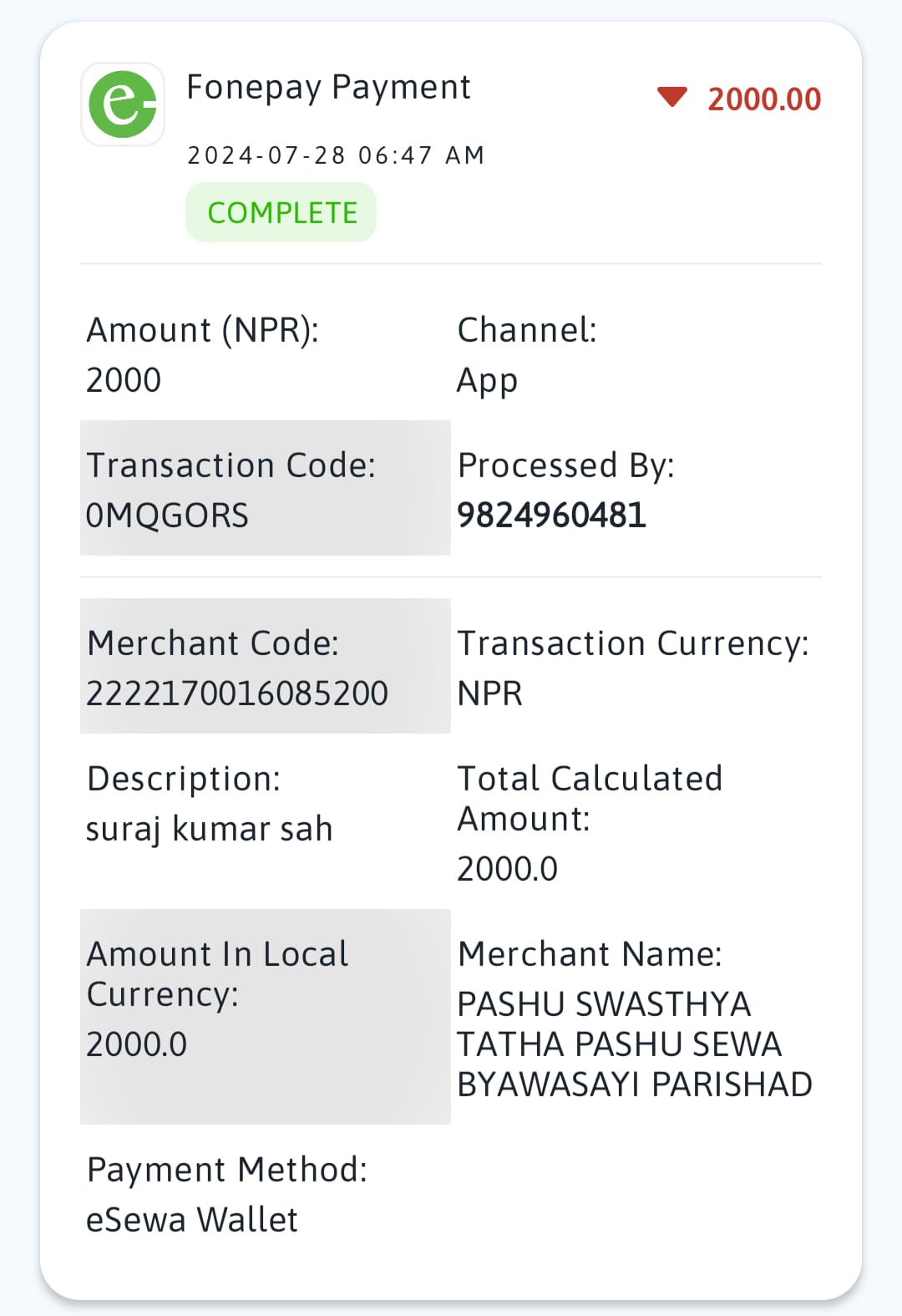Tap the COMPLETE status badge
Screen dimensions: 902x1316
click(281, 212)
